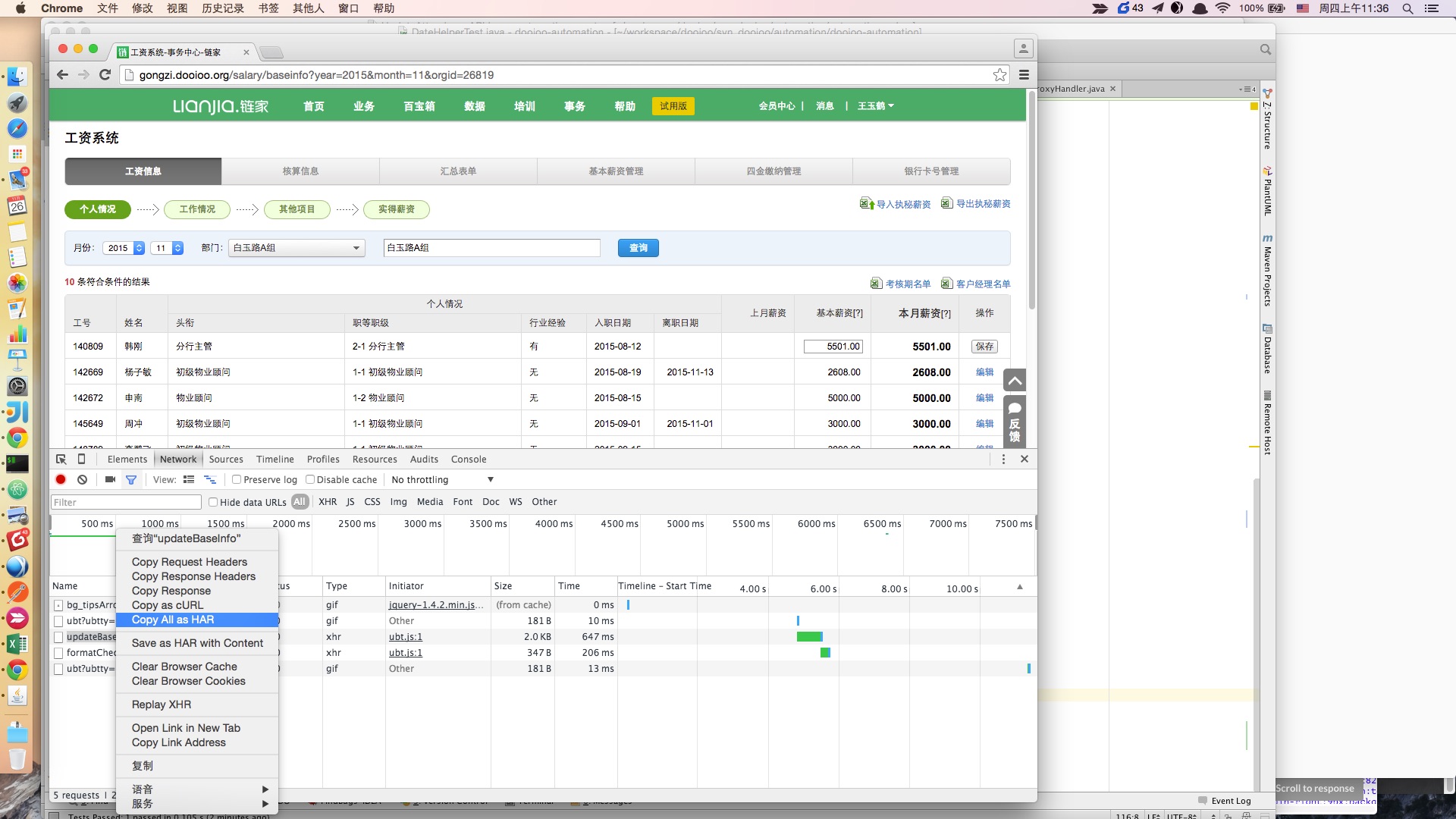Click 导入执秘薪资 import link
The image size is (1456, 819).
point(895,204)
